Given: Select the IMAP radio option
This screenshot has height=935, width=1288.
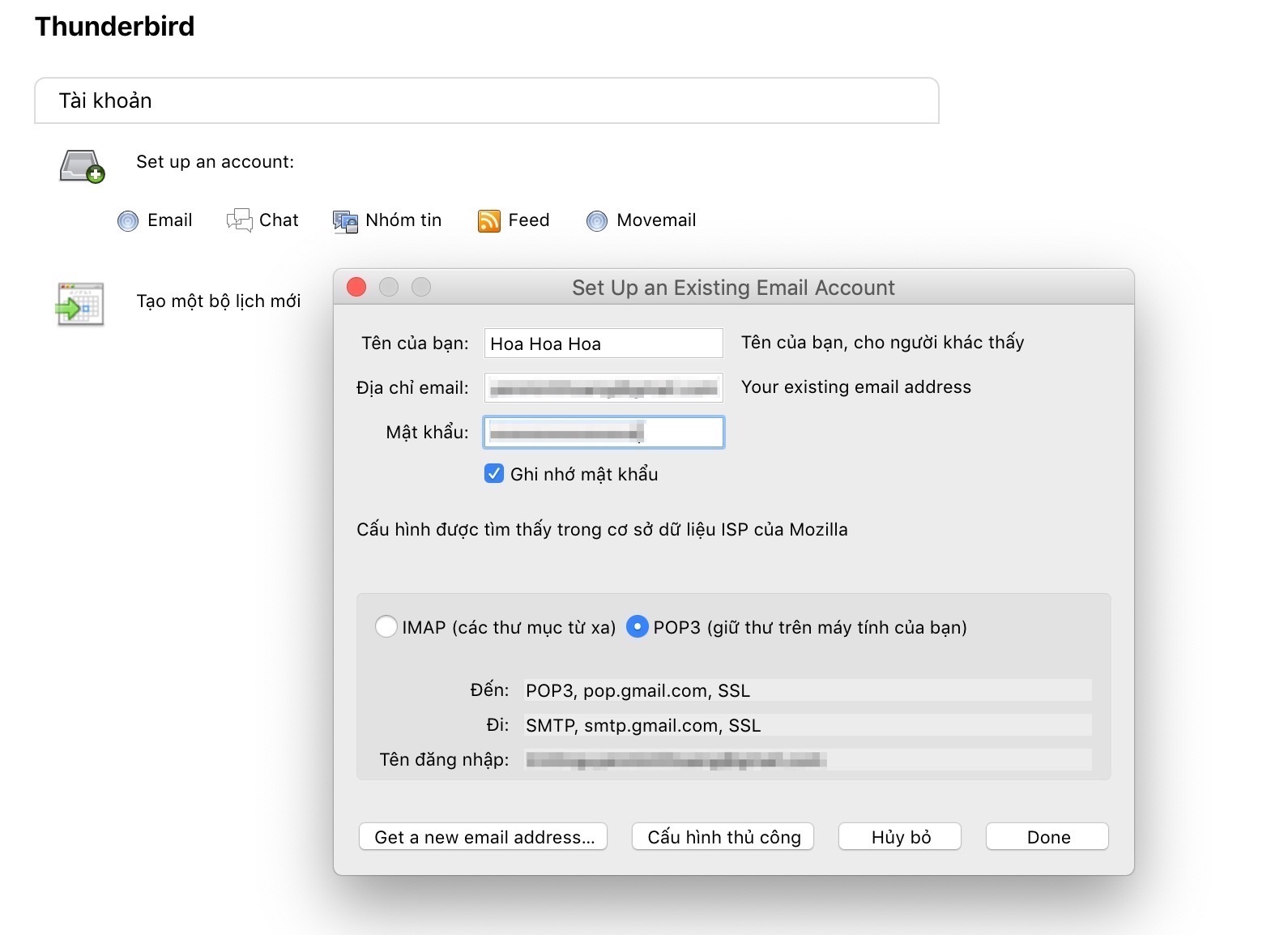Looking at the screenshot, I should click(x=386, y=627).
